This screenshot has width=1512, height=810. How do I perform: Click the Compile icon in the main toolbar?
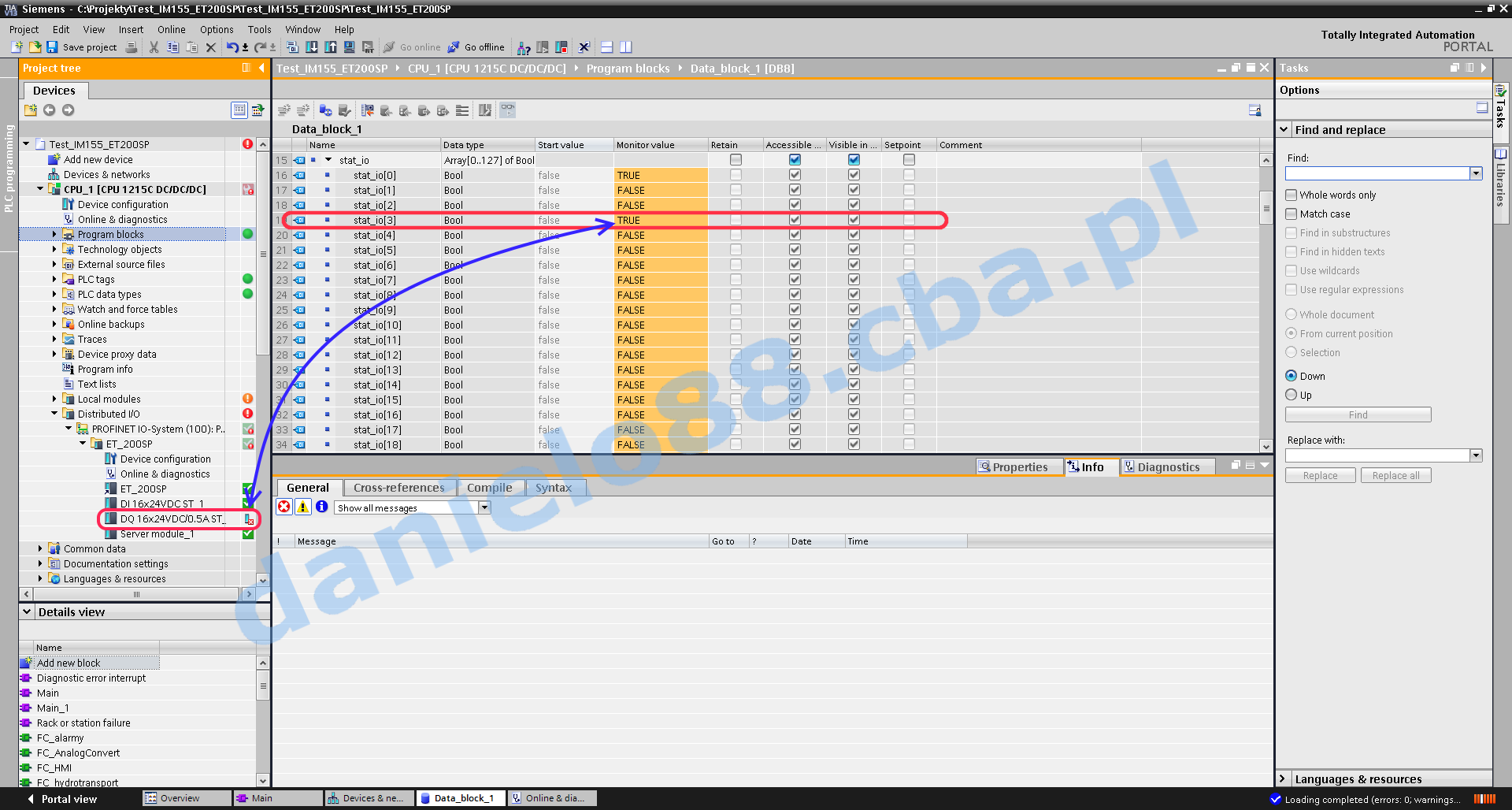coord(292,47)
